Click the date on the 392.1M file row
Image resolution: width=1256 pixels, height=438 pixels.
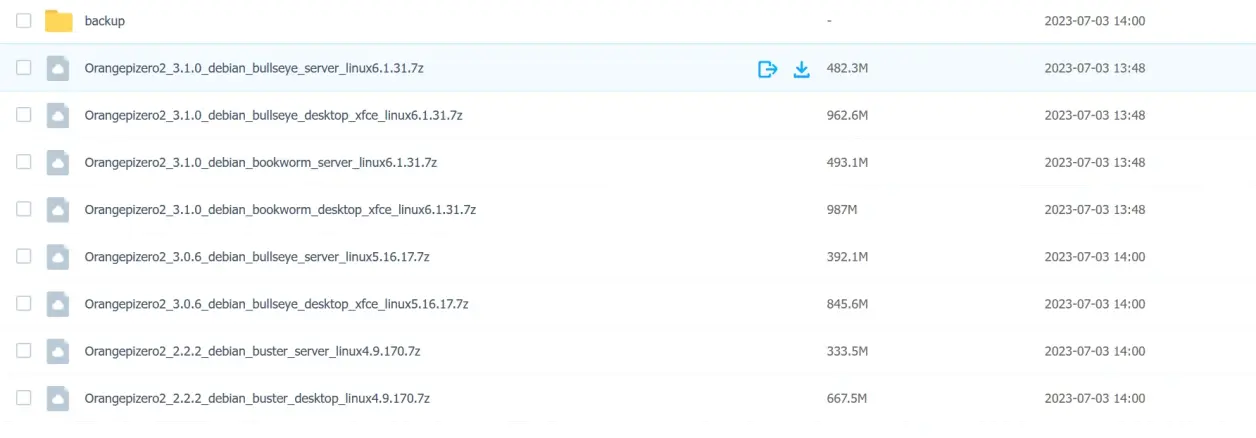(x=1094, y=257)
